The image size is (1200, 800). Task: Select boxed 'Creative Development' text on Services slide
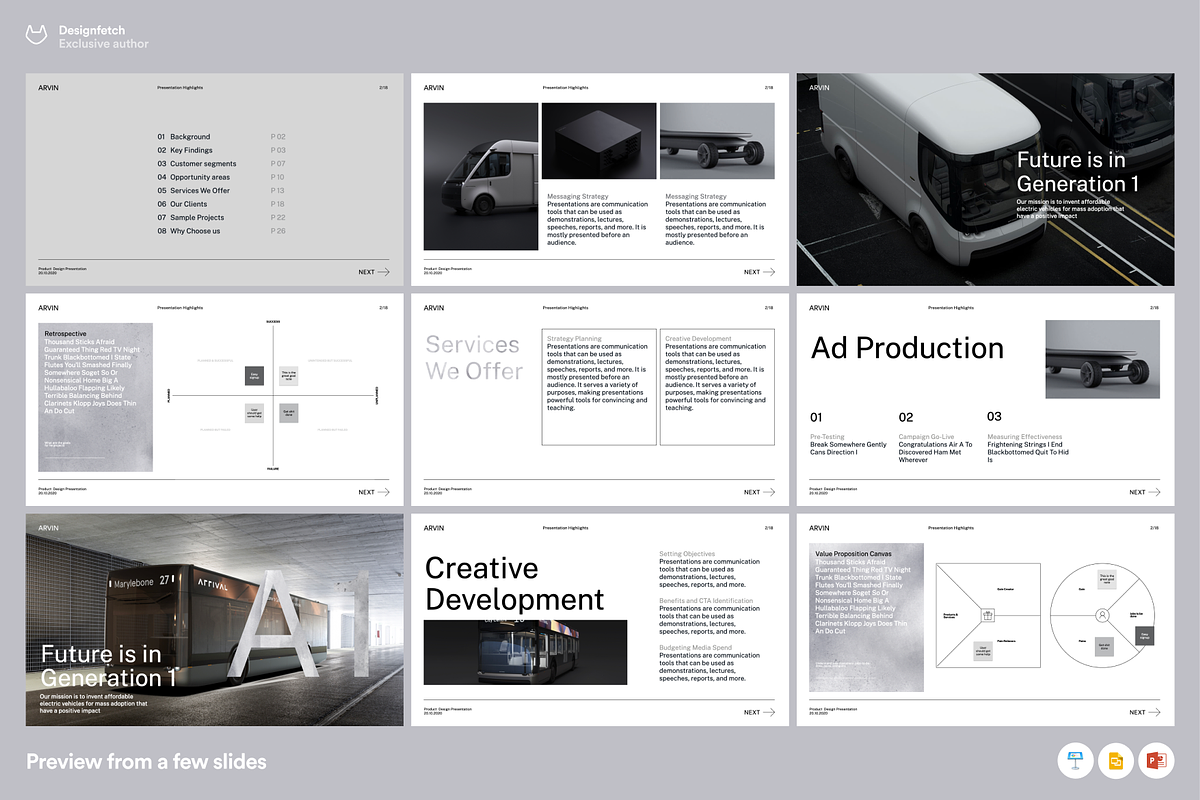(x=717, y=387)
